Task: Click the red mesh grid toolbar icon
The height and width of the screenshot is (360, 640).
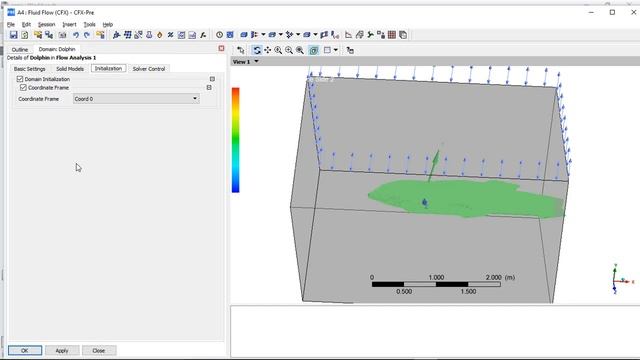Action: click(x=392, y=35)
